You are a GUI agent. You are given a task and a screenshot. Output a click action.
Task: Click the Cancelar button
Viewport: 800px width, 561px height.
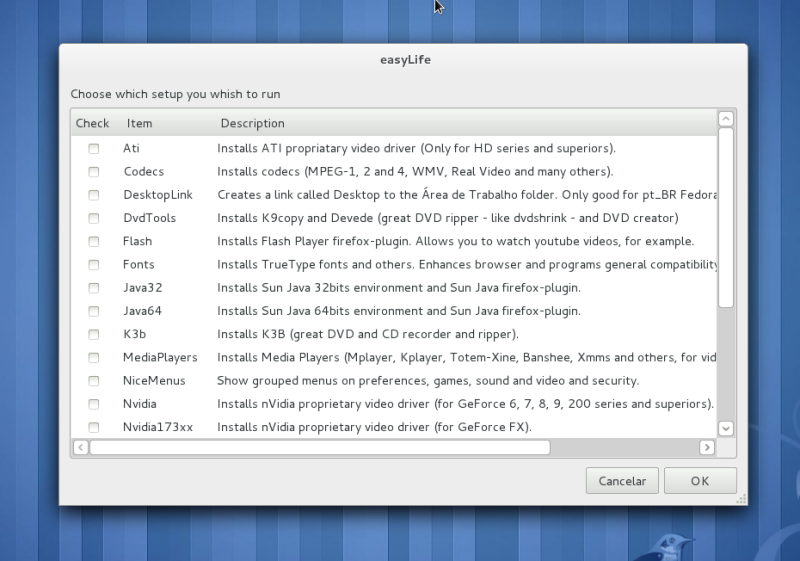pyautogui.click(x=622, y=481)
